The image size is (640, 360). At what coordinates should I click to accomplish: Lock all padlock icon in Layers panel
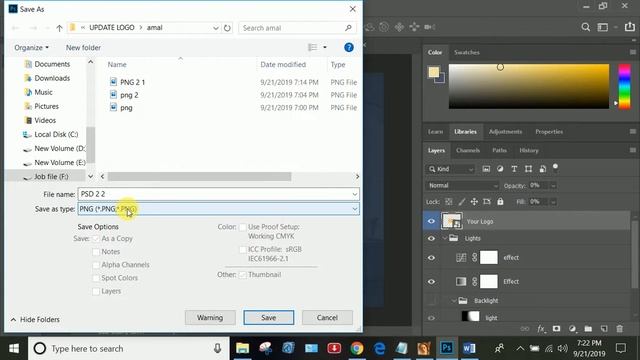500,202
